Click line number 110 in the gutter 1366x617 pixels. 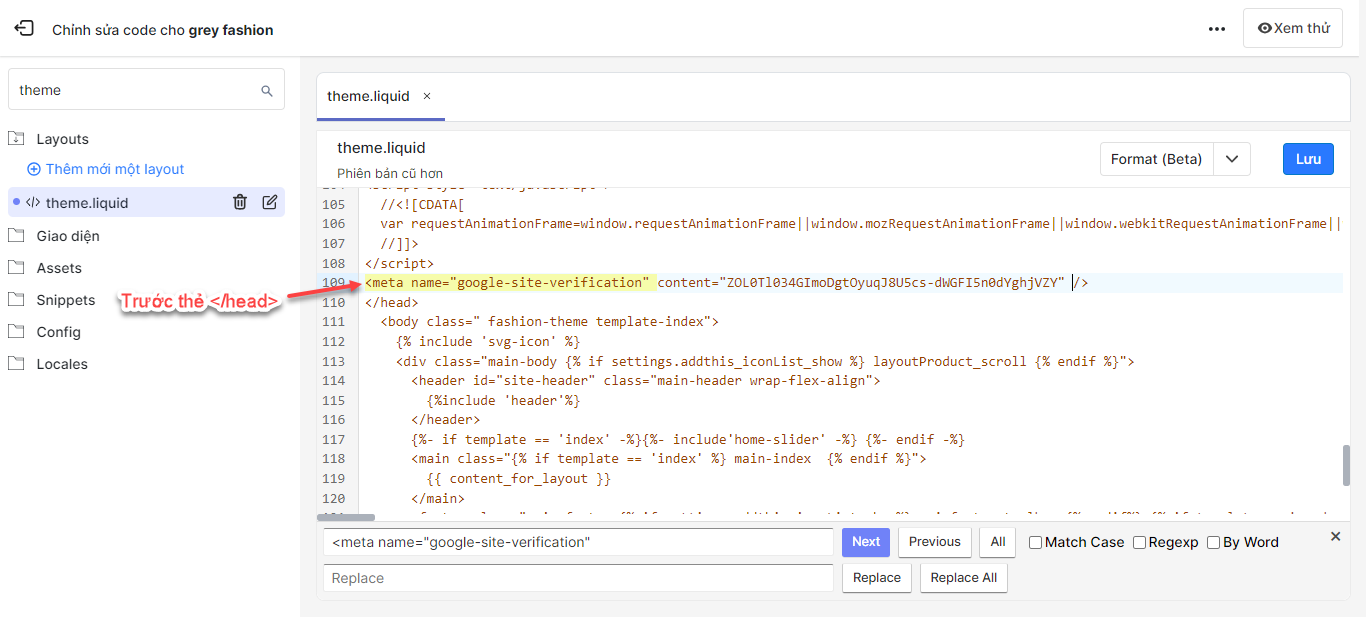click(332, 302)
